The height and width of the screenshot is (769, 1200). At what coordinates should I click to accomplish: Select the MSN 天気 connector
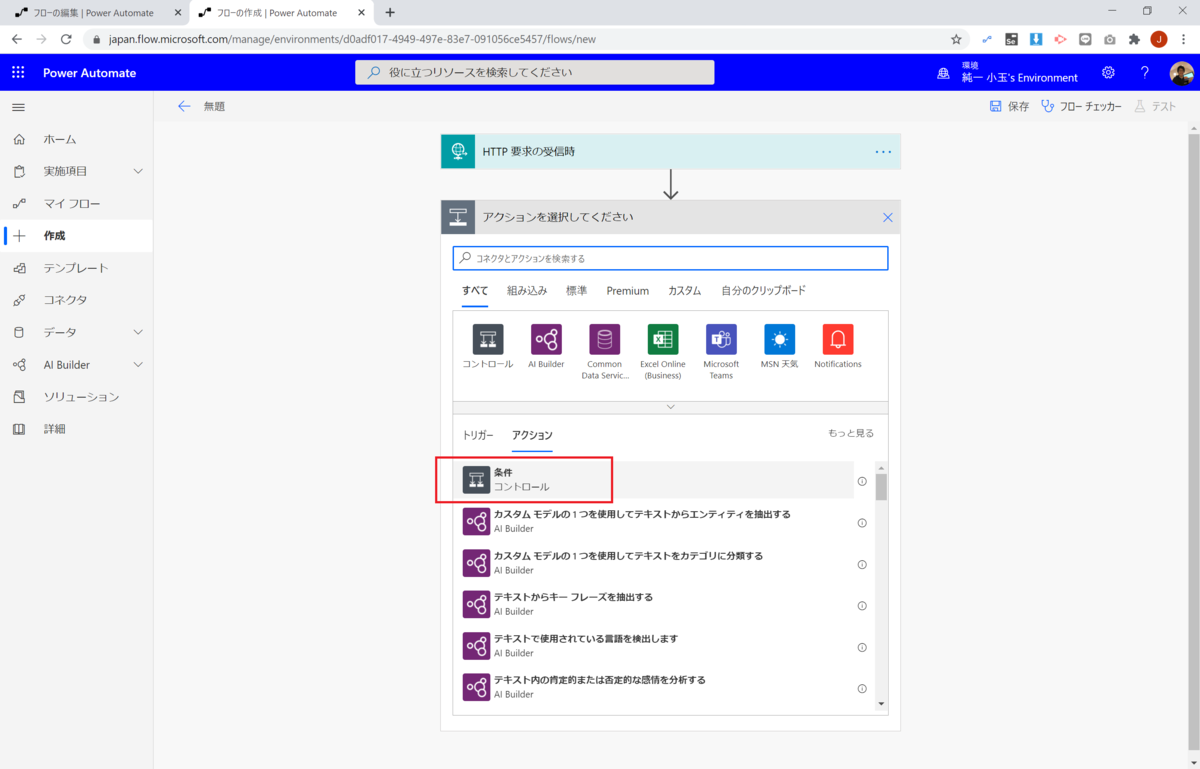(x=779, y=340)
